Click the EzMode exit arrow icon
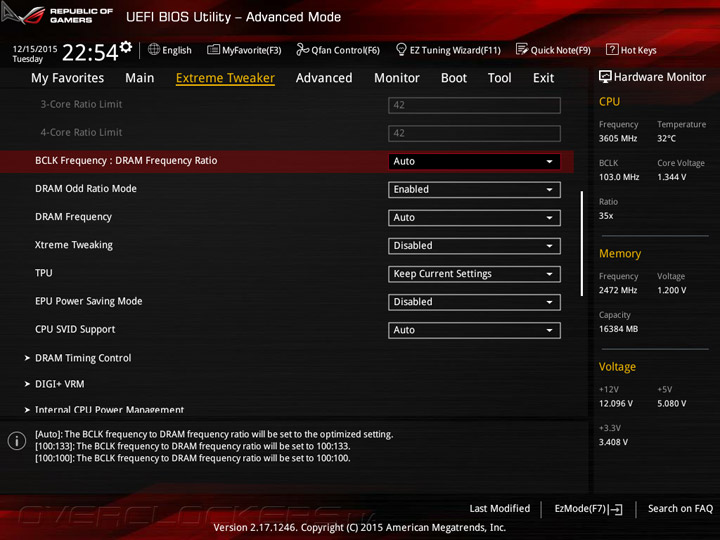The image size is (720, 540). coord(616,509)
